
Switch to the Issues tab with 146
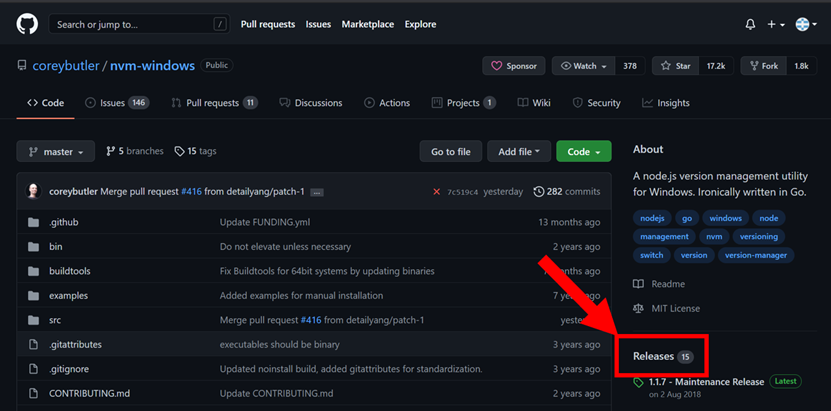point(117,103)
